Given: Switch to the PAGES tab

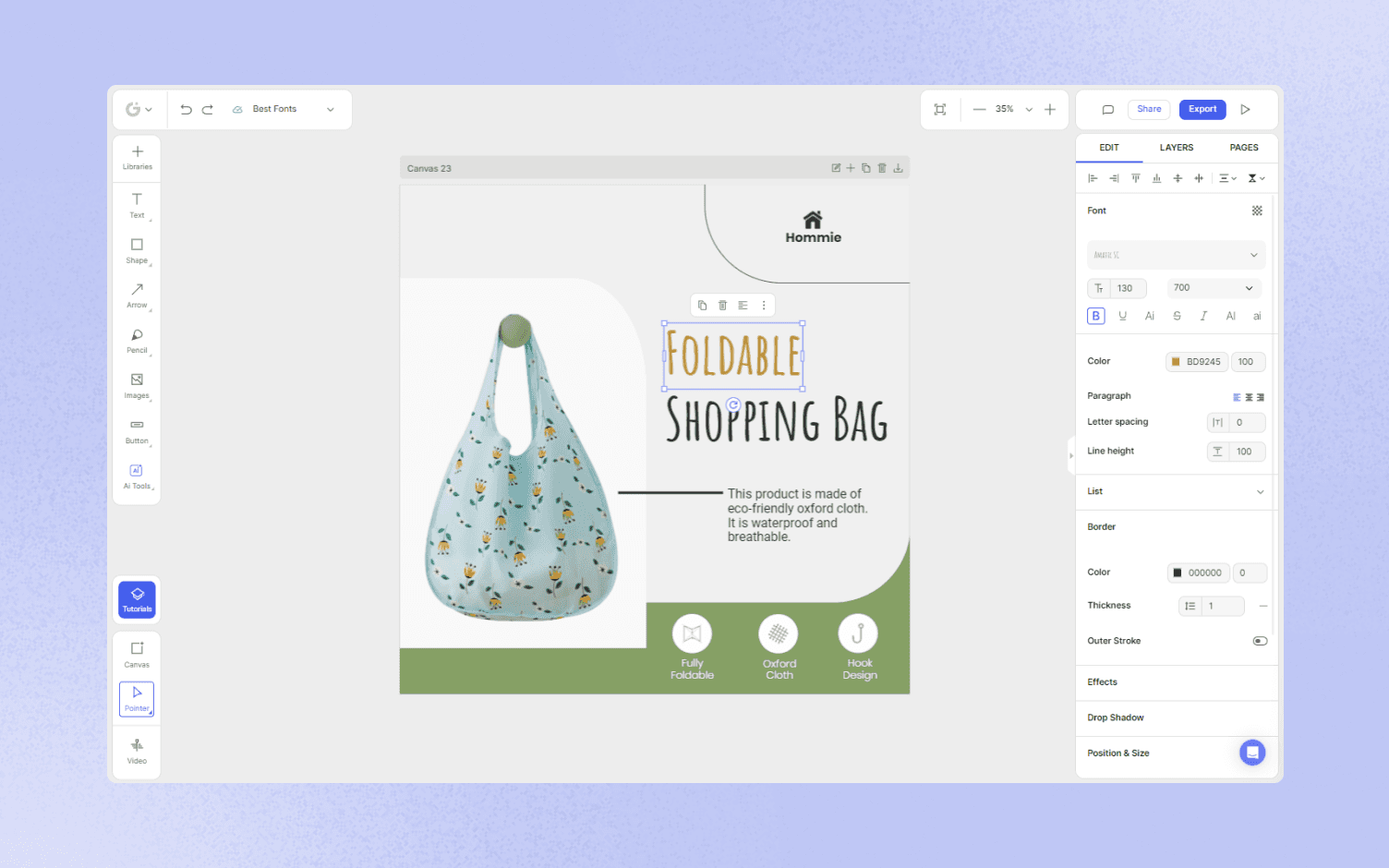Looking at the screenshot, I should [x=1244, y=148].
